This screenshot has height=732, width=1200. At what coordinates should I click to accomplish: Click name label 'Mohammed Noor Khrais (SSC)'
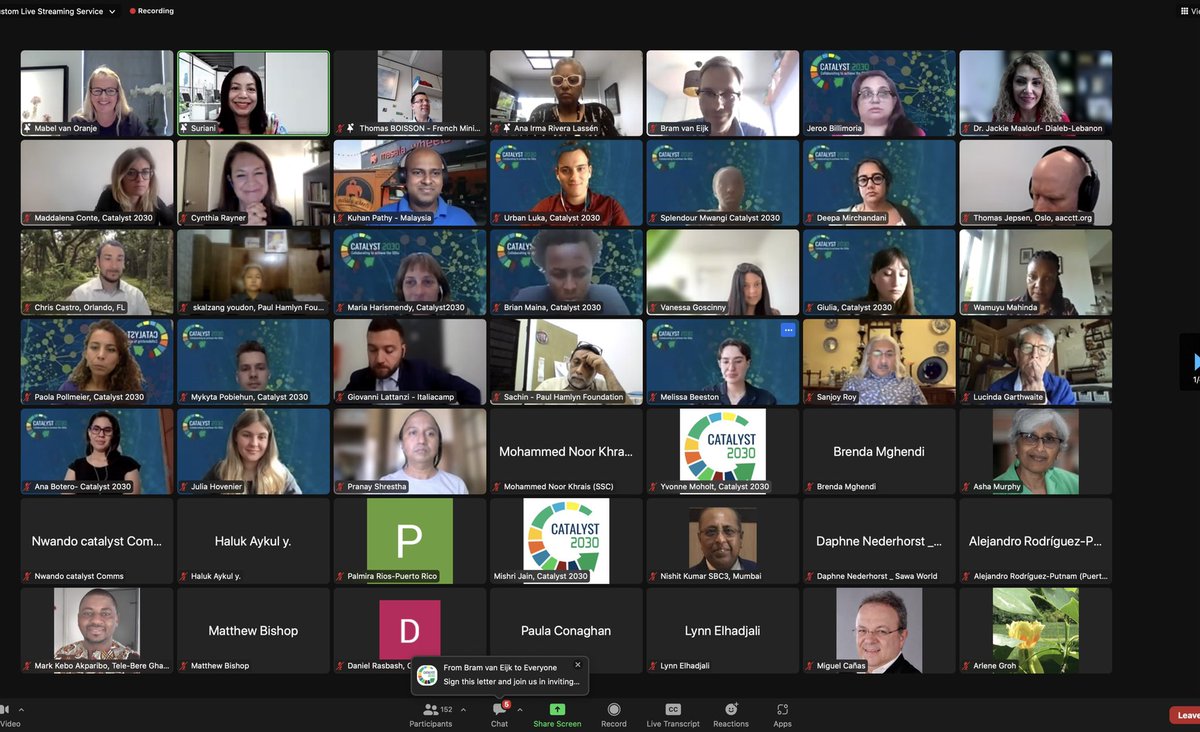[x=558, y=486]
